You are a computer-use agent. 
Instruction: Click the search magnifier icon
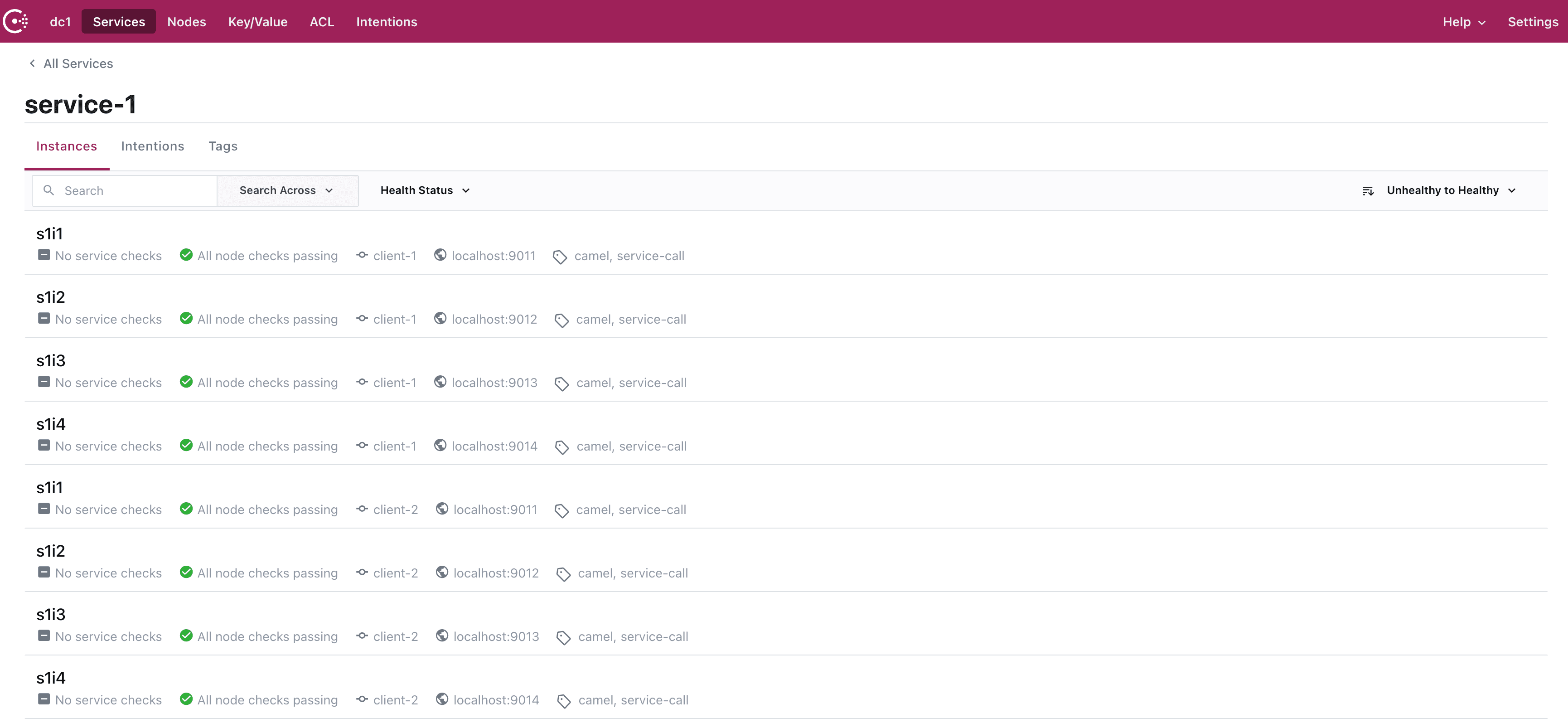(48, 190)
